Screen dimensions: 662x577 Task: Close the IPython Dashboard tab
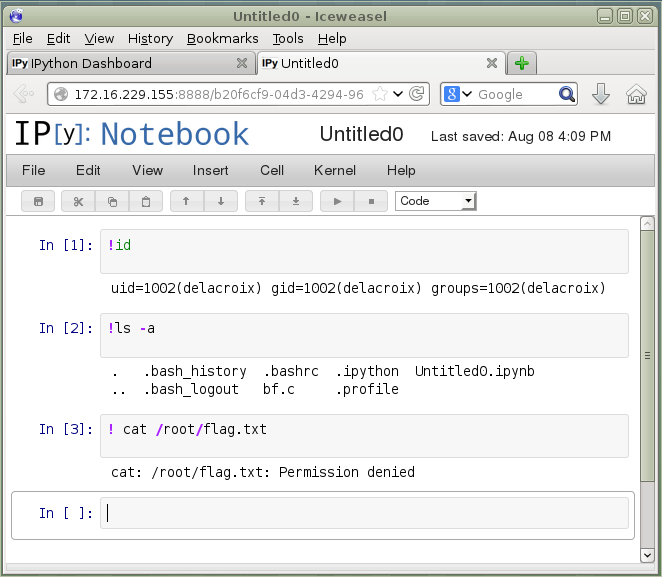click(x=242, y=63)
